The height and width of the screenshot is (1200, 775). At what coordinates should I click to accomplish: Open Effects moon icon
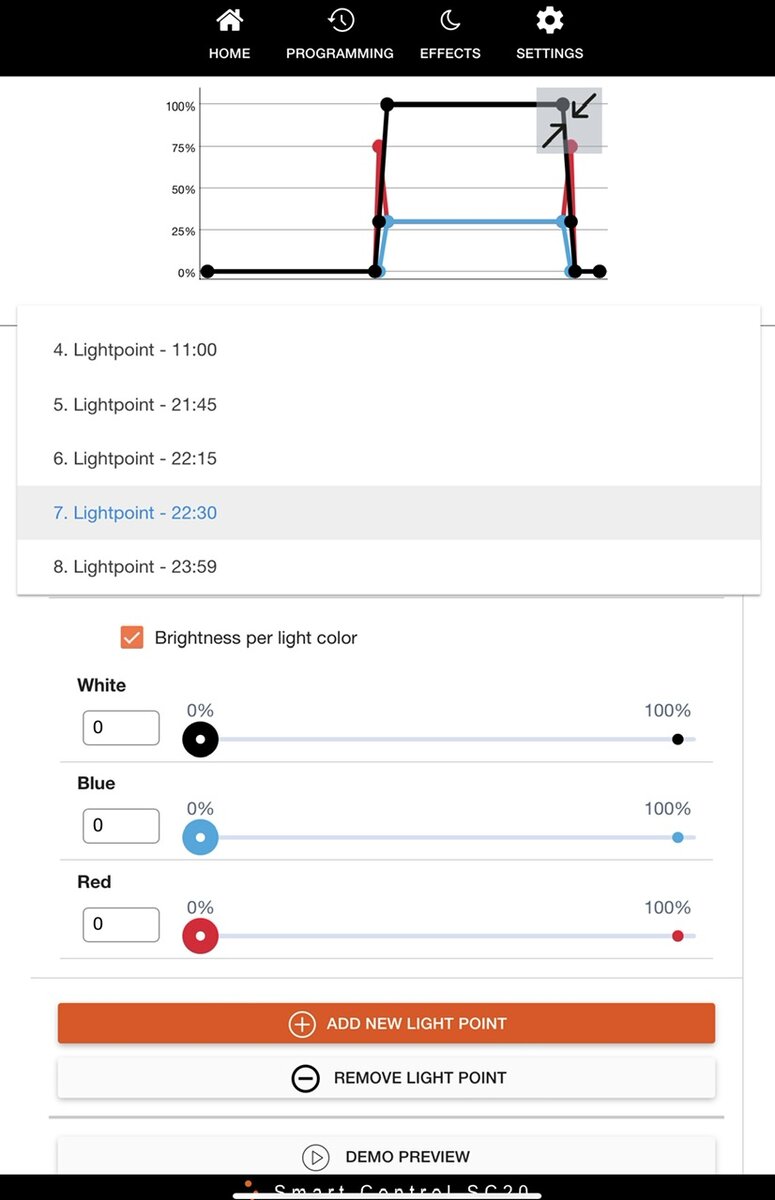(450, 21)
